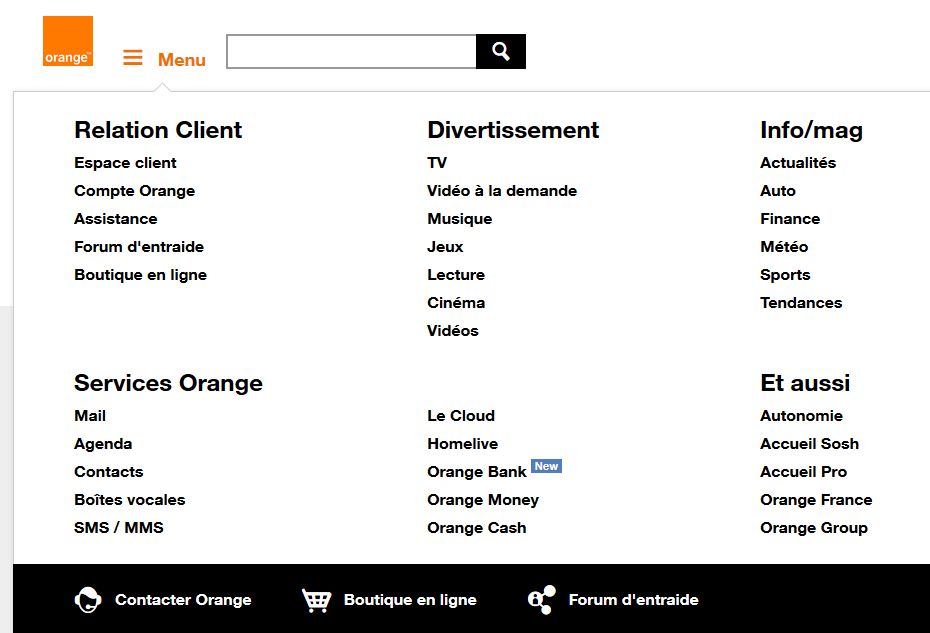The height and width of the screenshot is (633, 930).
Task: Open the hamburger Menu icon
Action: (x=133, y=57)
